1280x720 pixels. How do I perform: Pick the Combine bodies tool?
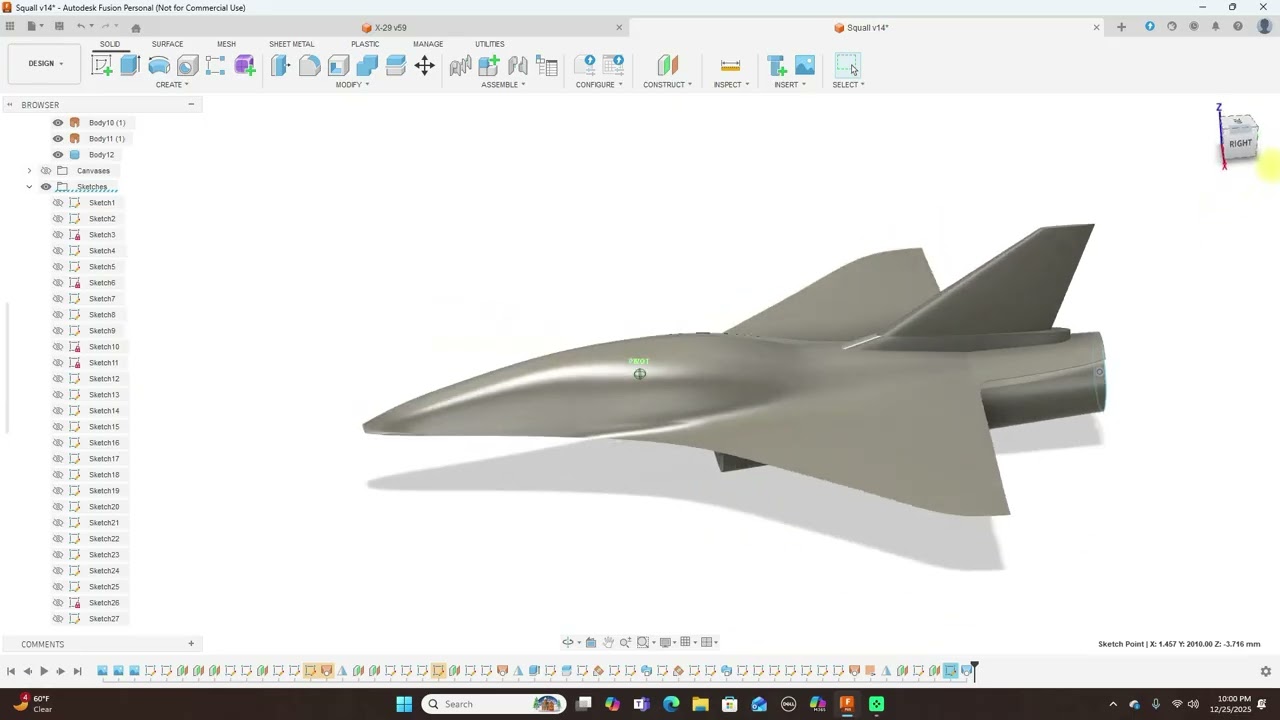367,66
